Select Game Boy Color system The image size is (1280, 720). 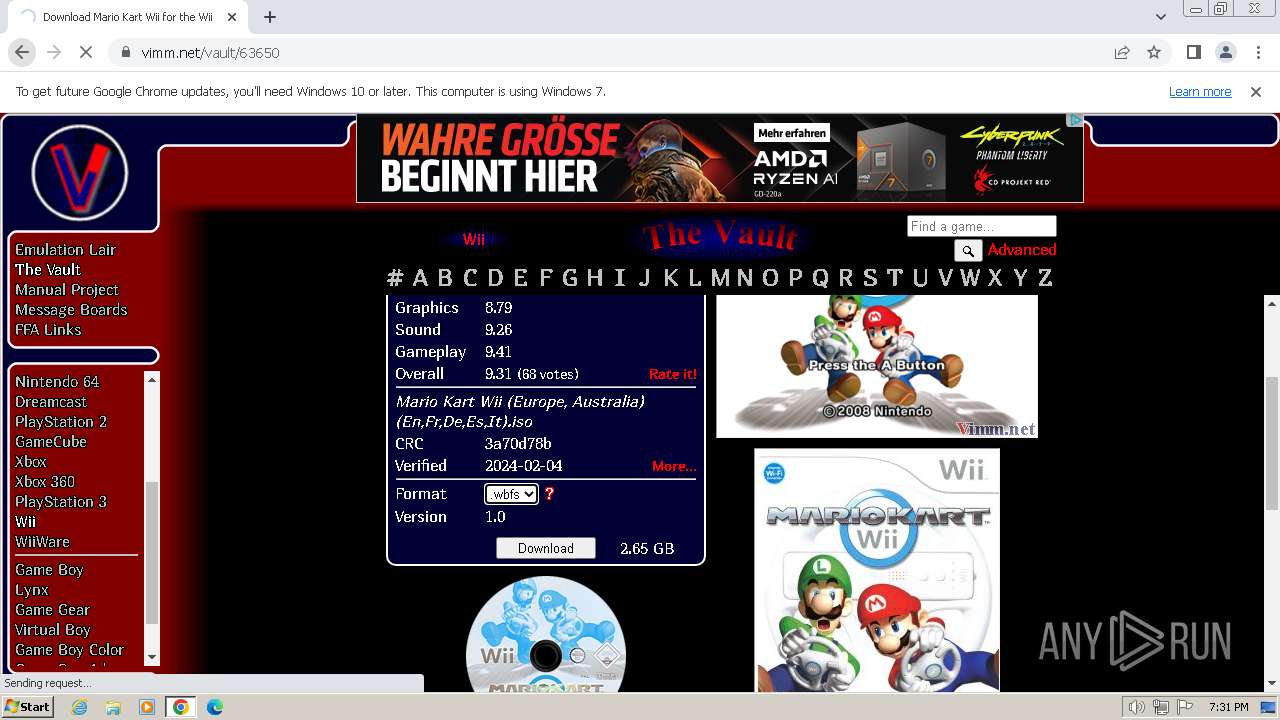click(x=69, y=650)
